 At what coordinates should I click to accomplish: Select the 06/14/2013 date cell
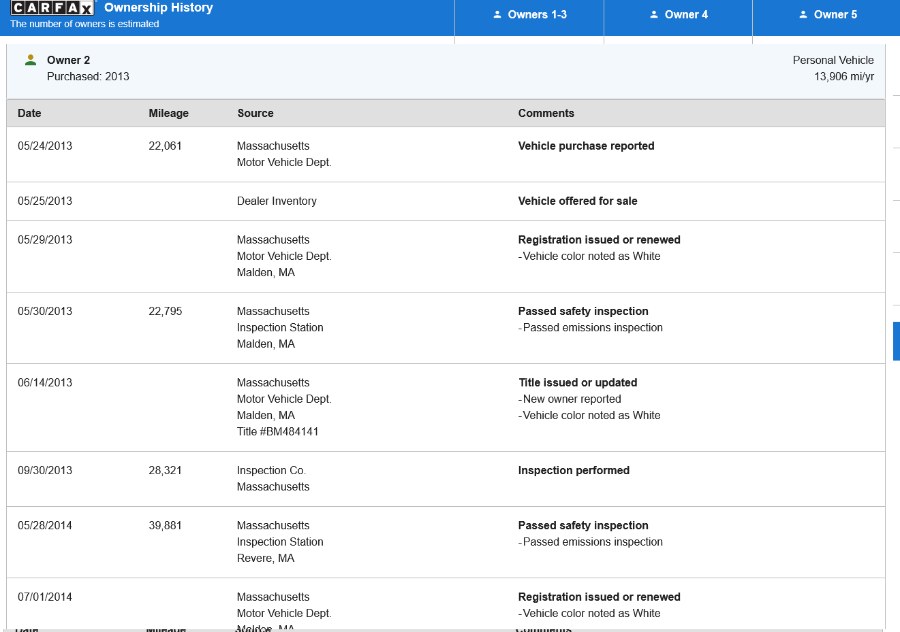45,382
